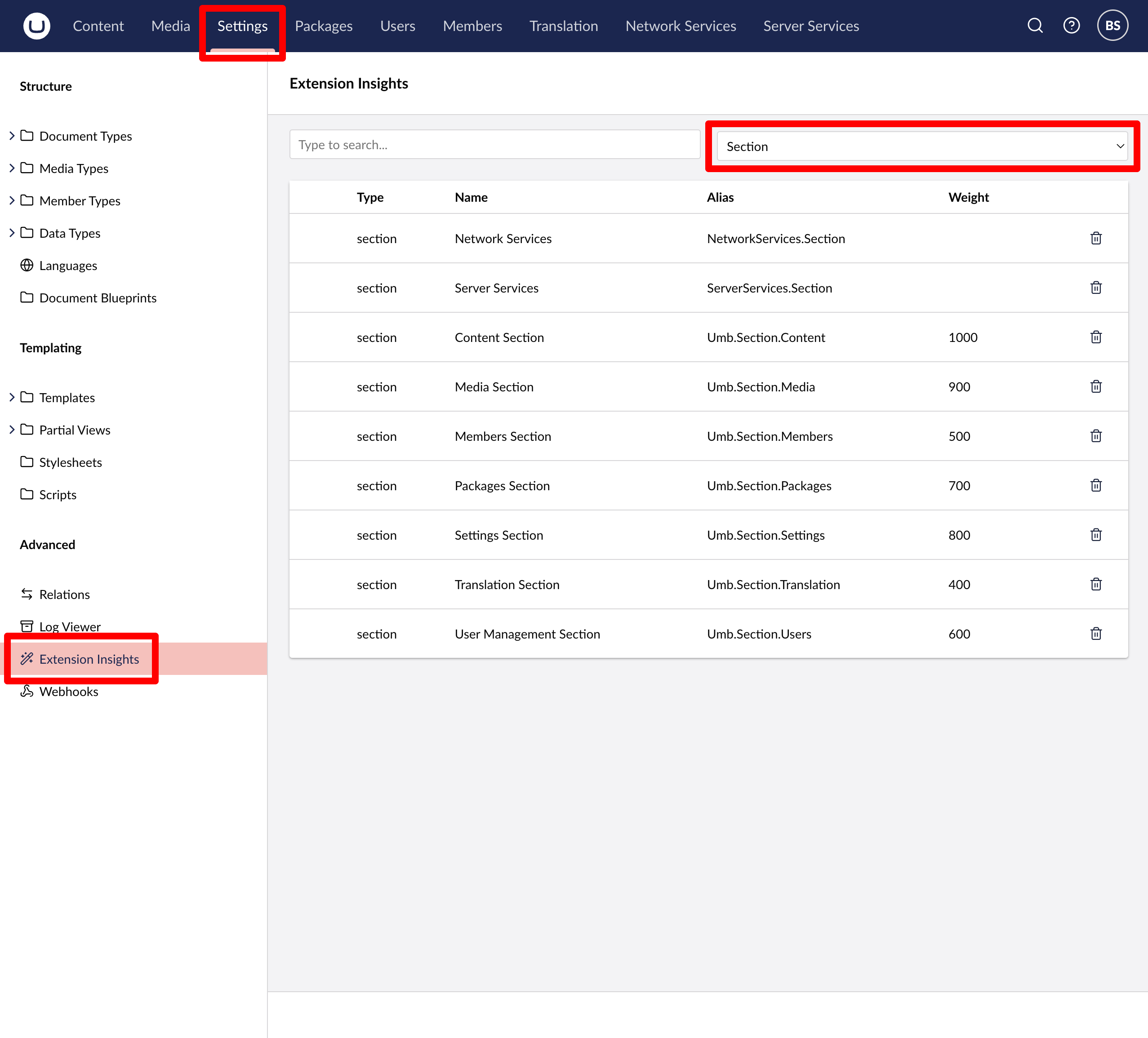Select Languages in the Structure tree
The height and width of the screenshot is (1038, 1148).
(68, 265)
